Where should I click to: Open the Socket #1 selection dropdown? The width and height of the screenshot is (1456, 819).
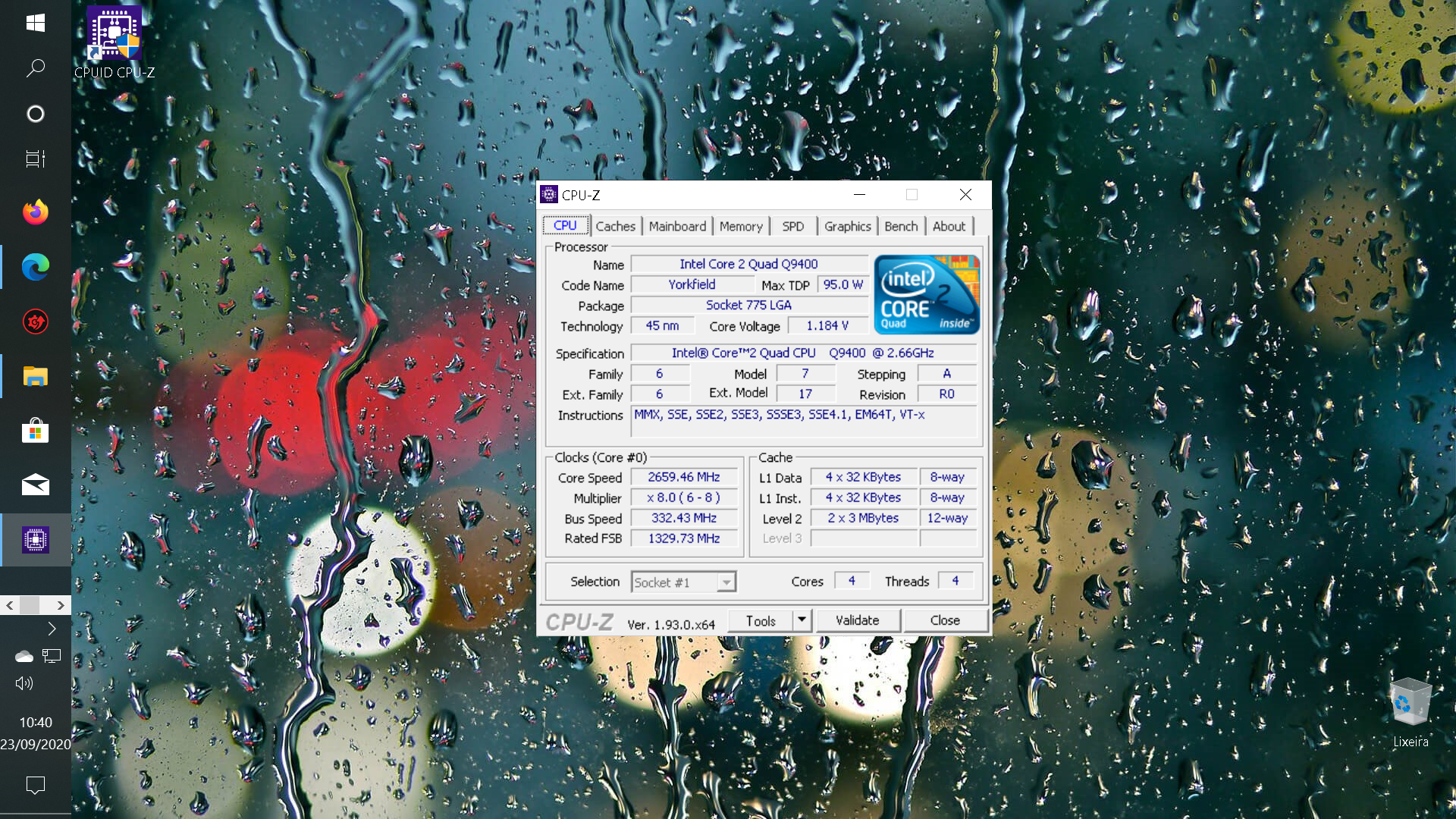pyautogui.click(x=683, y=582)
